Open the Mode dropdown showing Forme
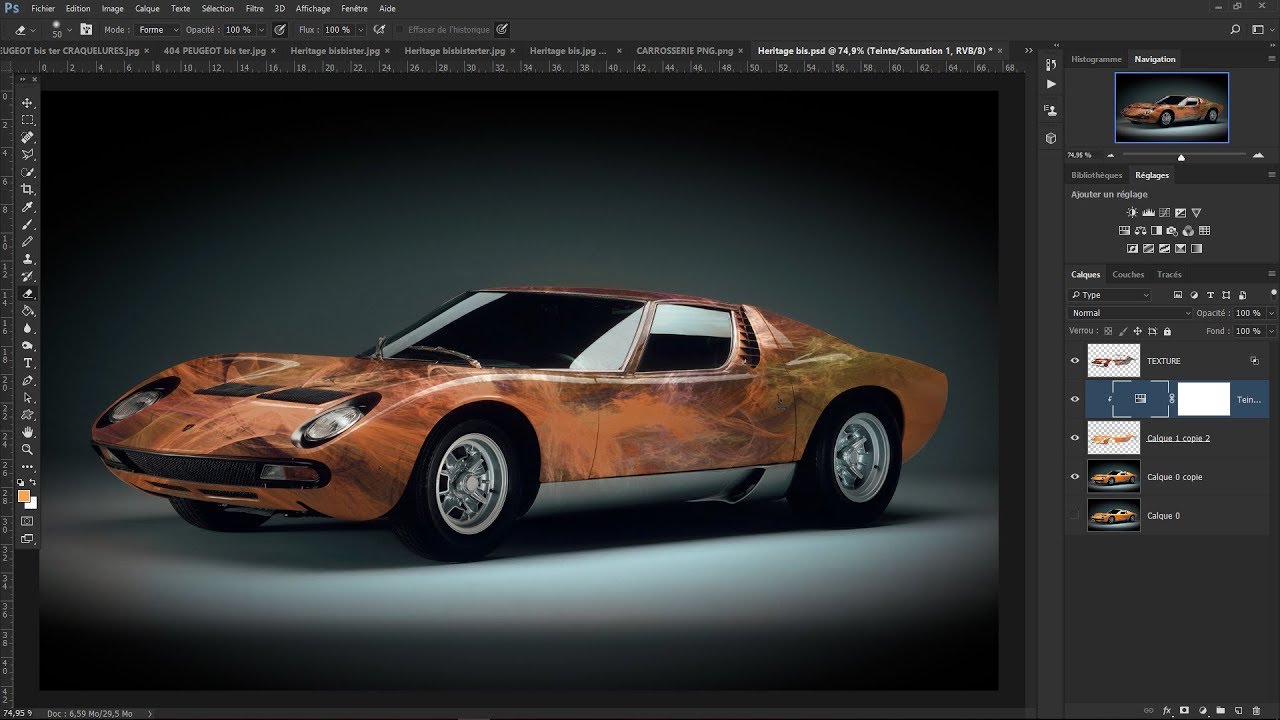Screen dimensions: 1280x720 (x=158, y=30)
